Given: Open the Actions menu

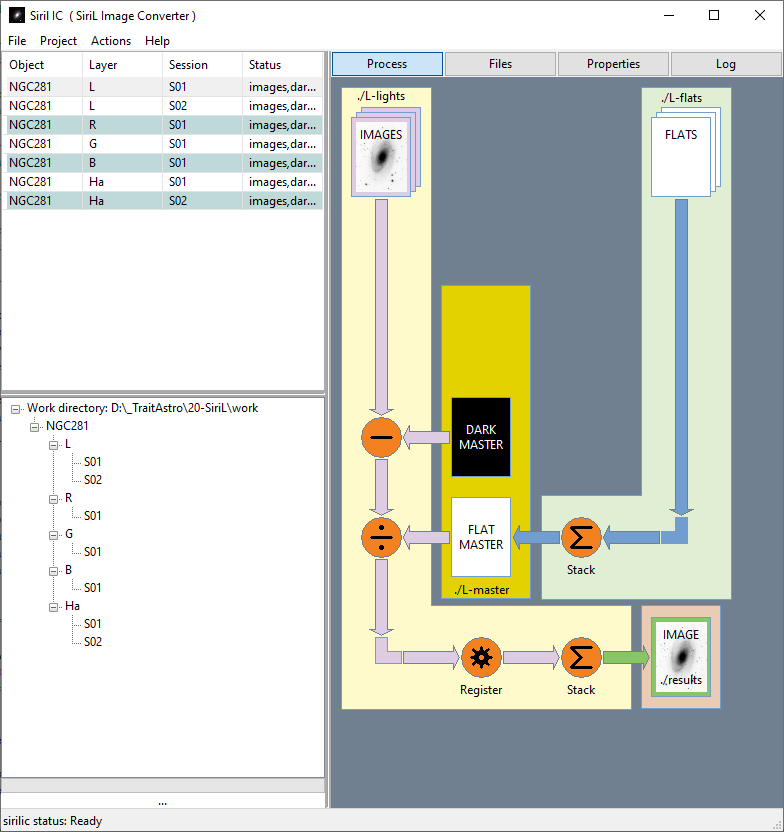Looking at the screenshot, I should [x=111, y=41].
